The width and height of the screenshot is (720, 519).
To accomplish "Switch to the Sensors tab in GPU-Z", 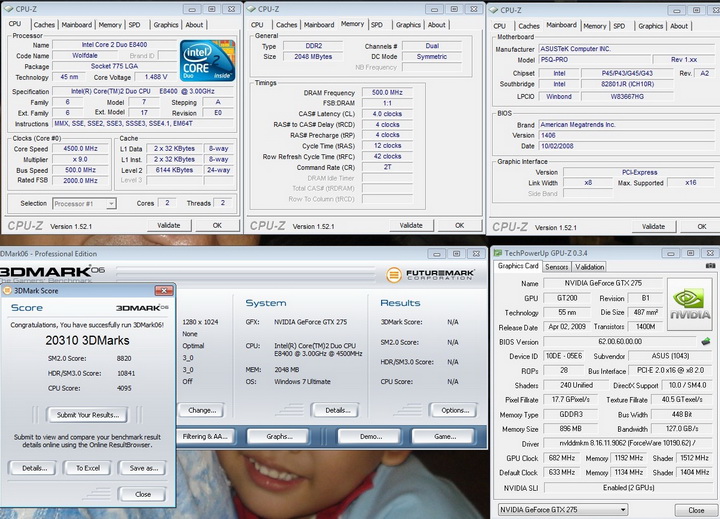I will (557, 267).
